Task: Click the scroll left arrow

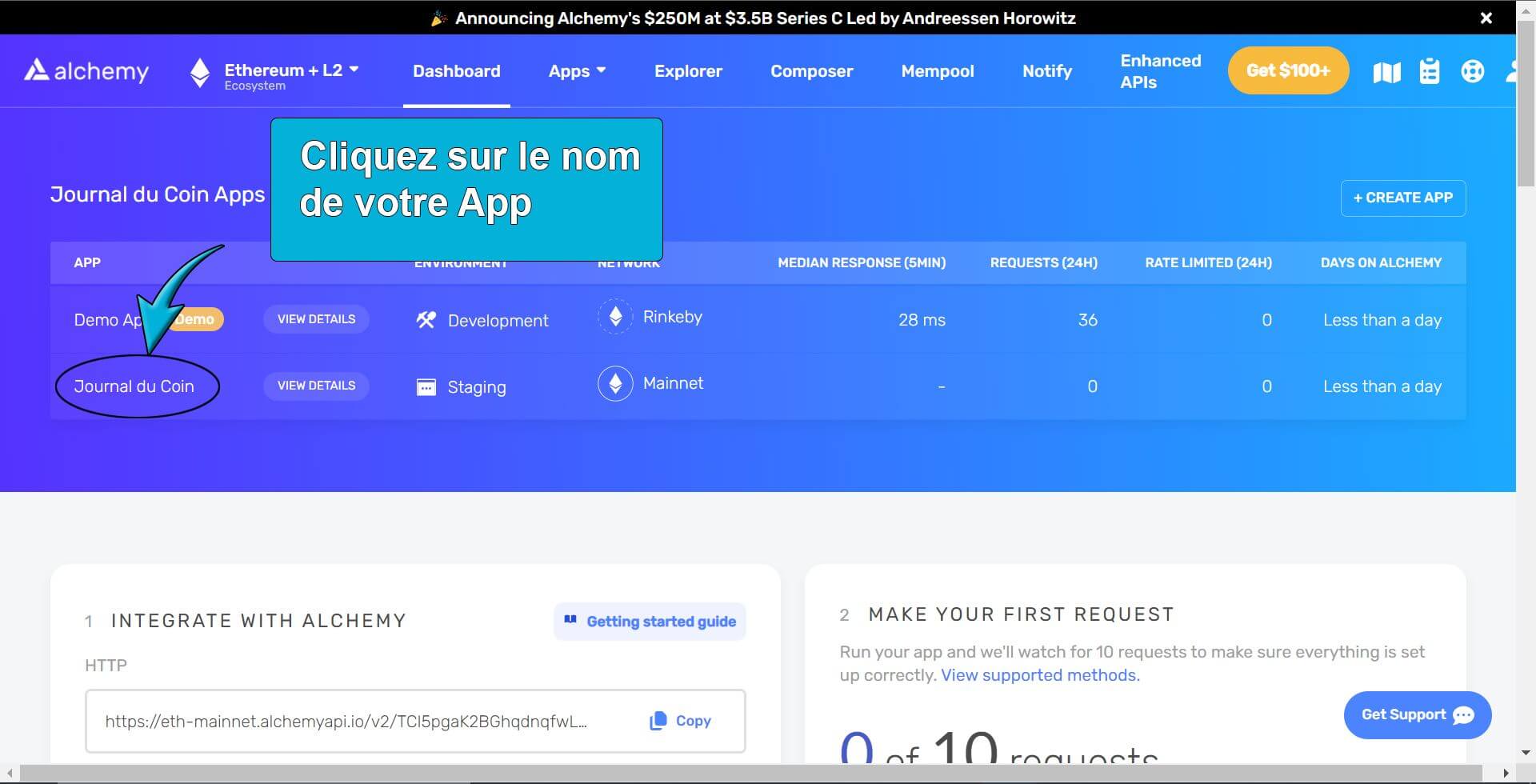Action: coord(10,774)
